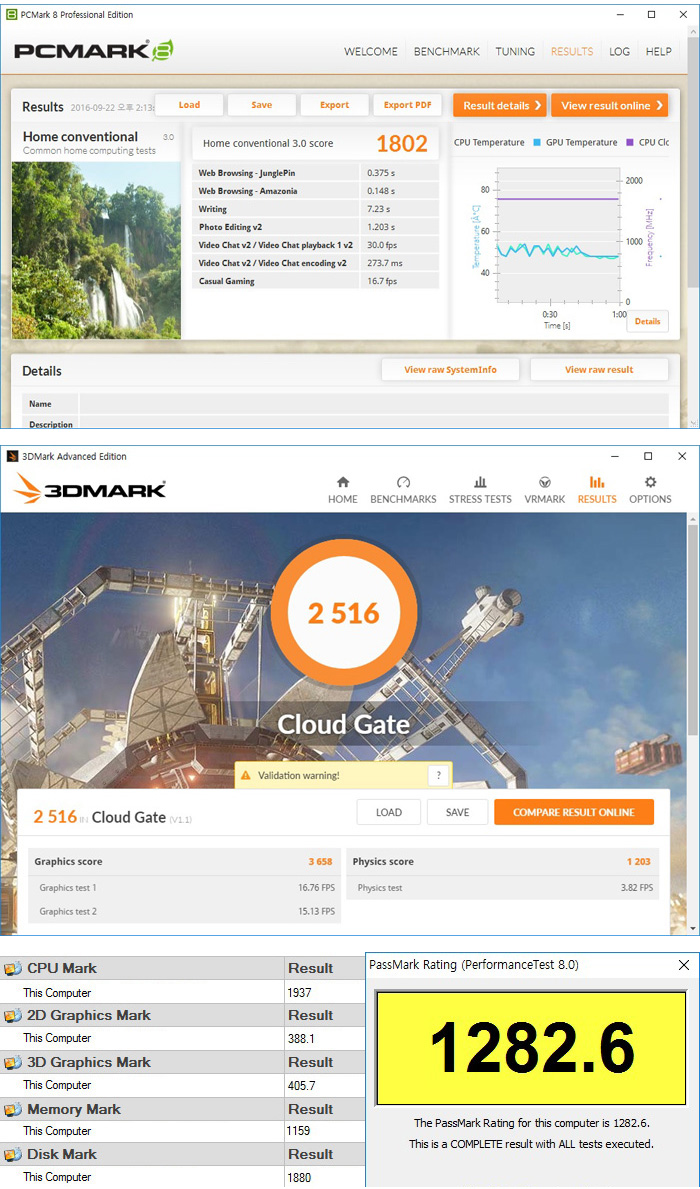Switch to PCMark Results tab
The width and height of the screenshot is (700, 1189).
[x=572, y=52]
